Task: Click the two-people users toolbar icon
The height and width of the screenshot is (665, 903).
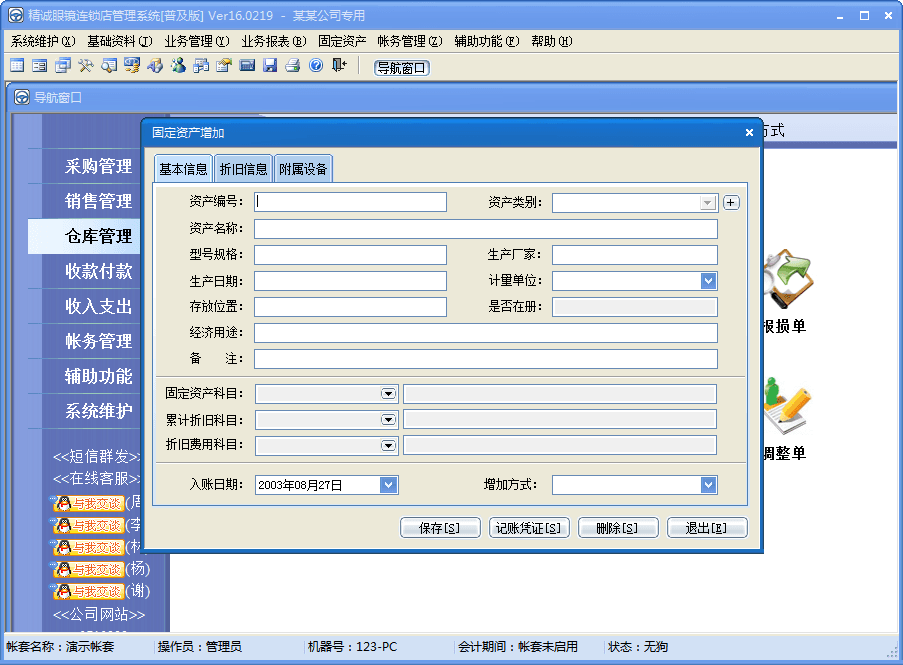Action: [178, 66]
